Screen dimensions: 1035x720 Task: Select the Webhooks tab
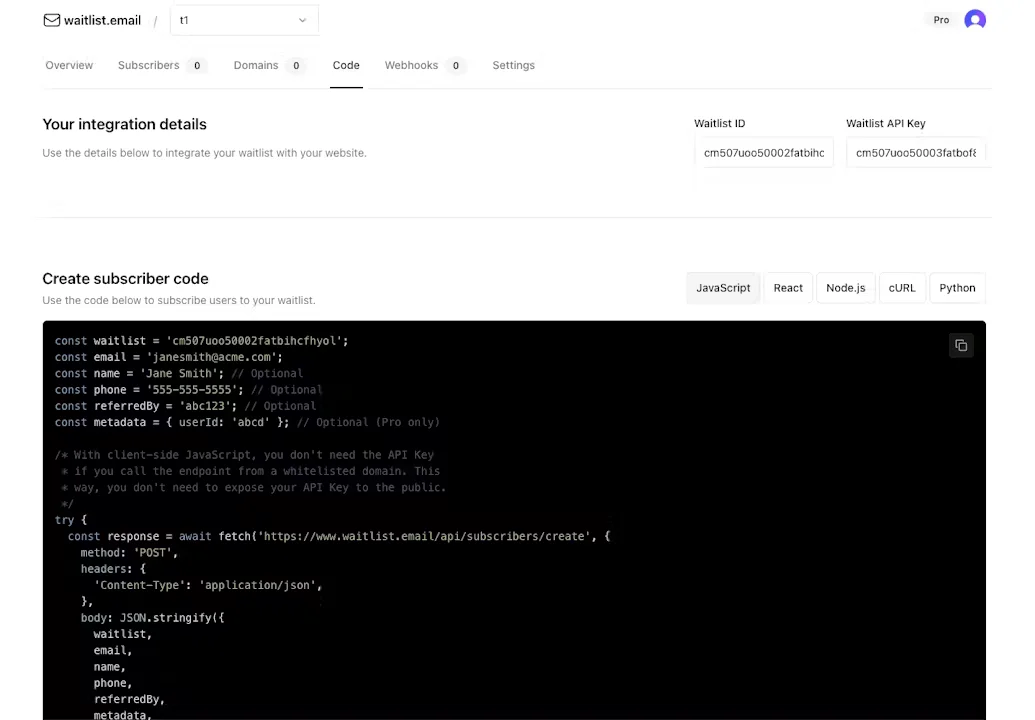411,65
